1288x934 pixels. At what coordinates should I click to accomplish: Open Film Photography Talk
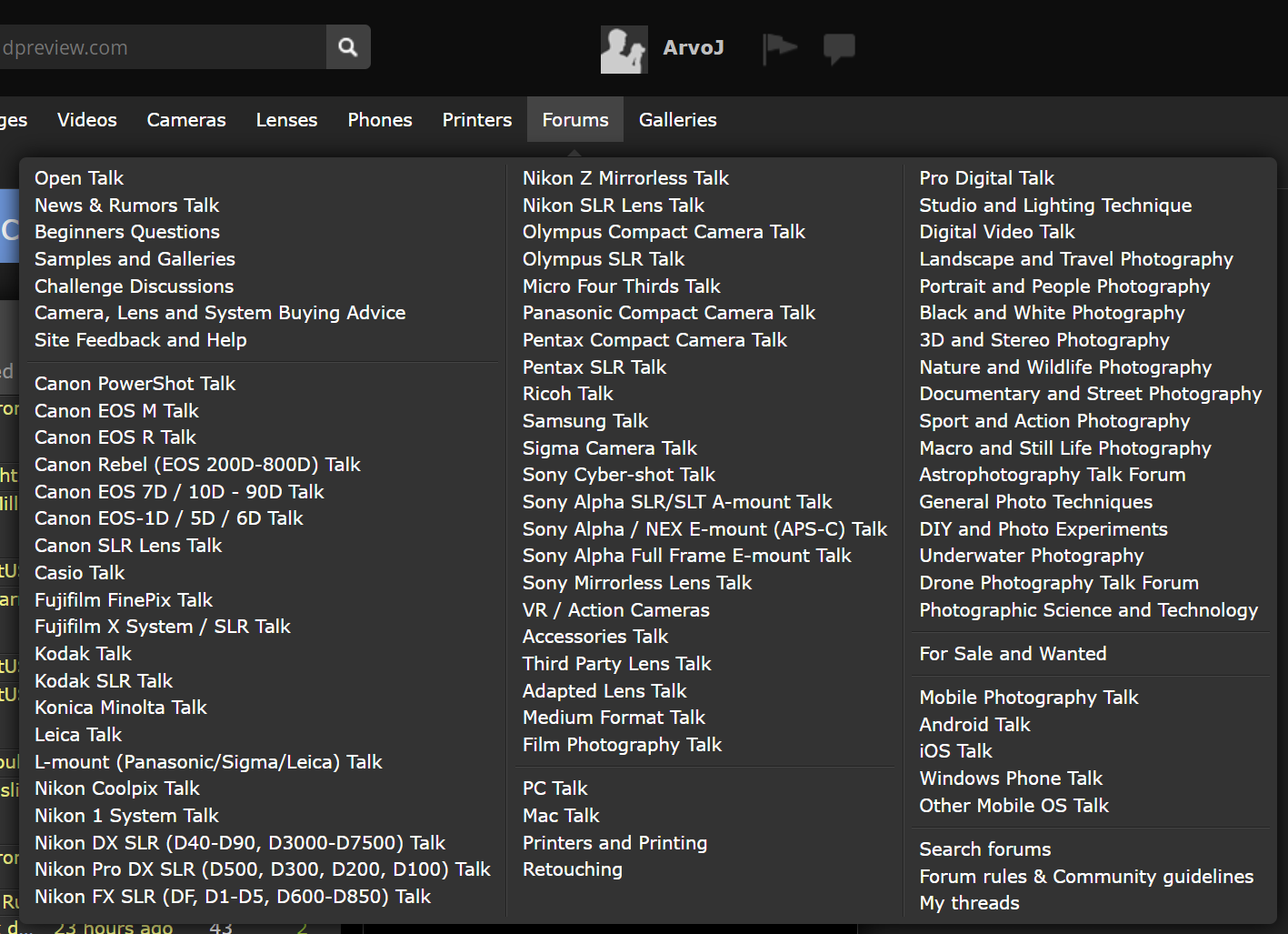click(623, 745)
